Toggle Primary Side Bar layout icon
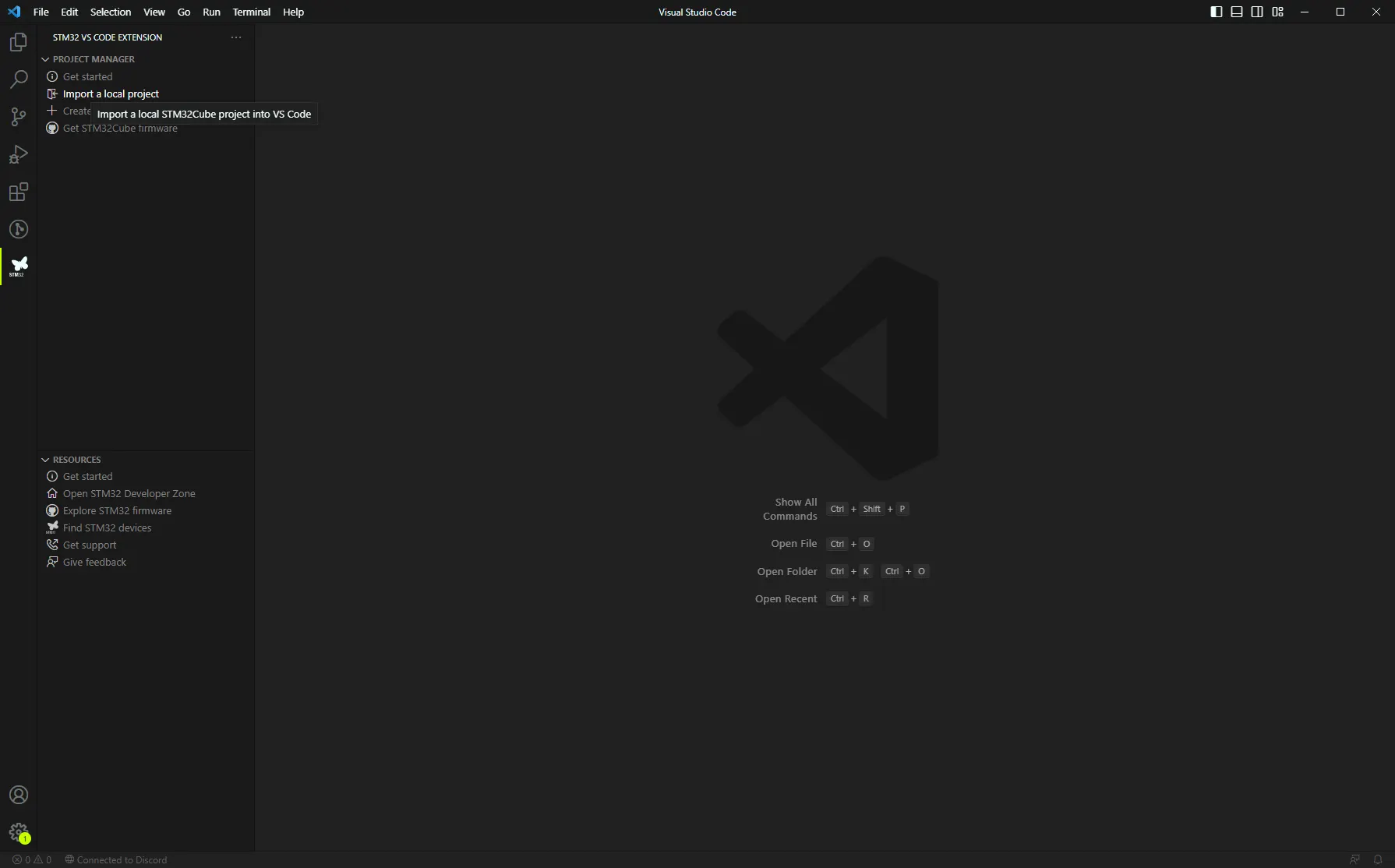The height and width of the screenshot is (868, 1395). click(1217, 12)
